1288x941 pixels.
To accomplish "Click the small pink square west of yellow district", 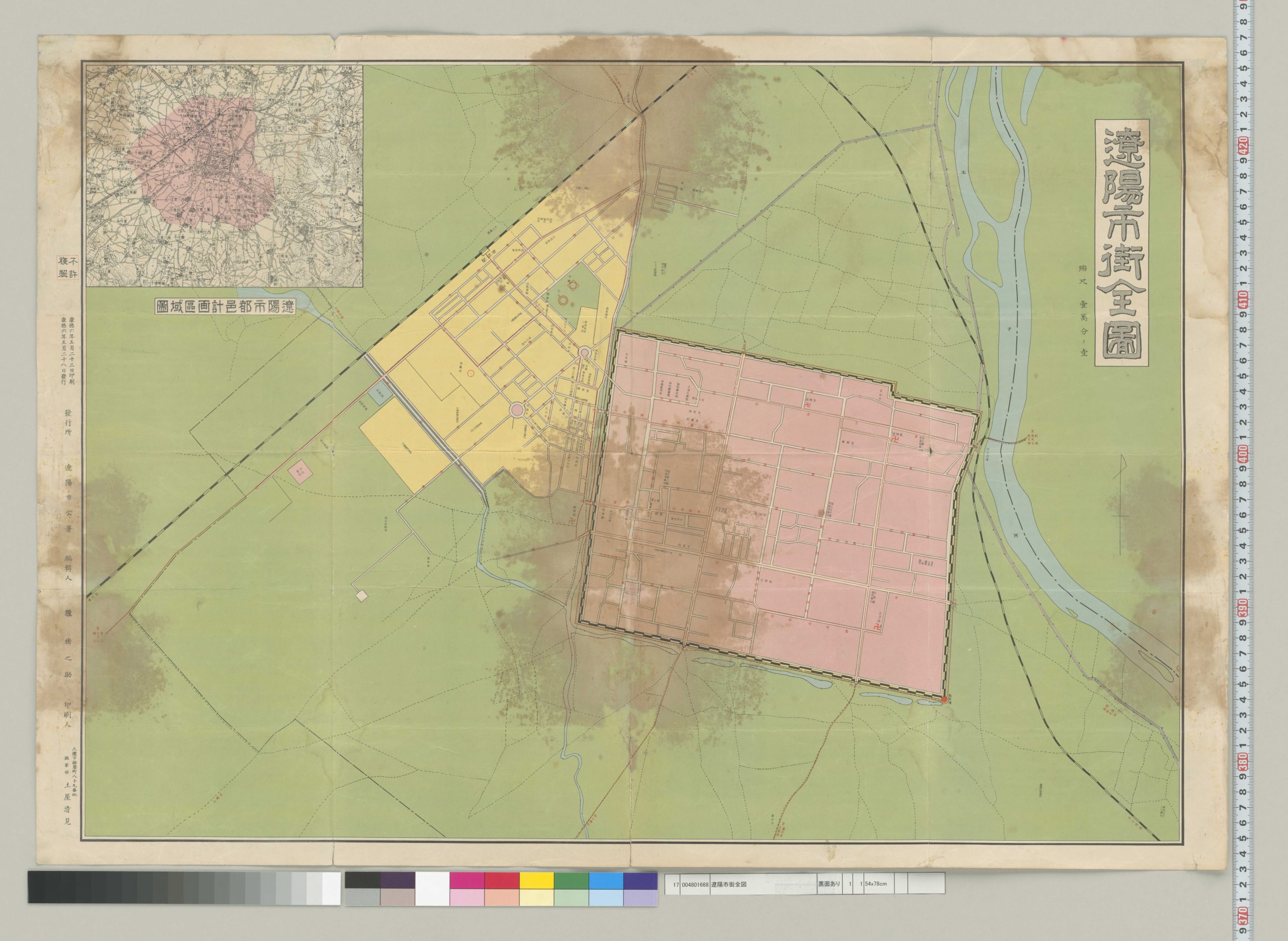I will (300, 471).
